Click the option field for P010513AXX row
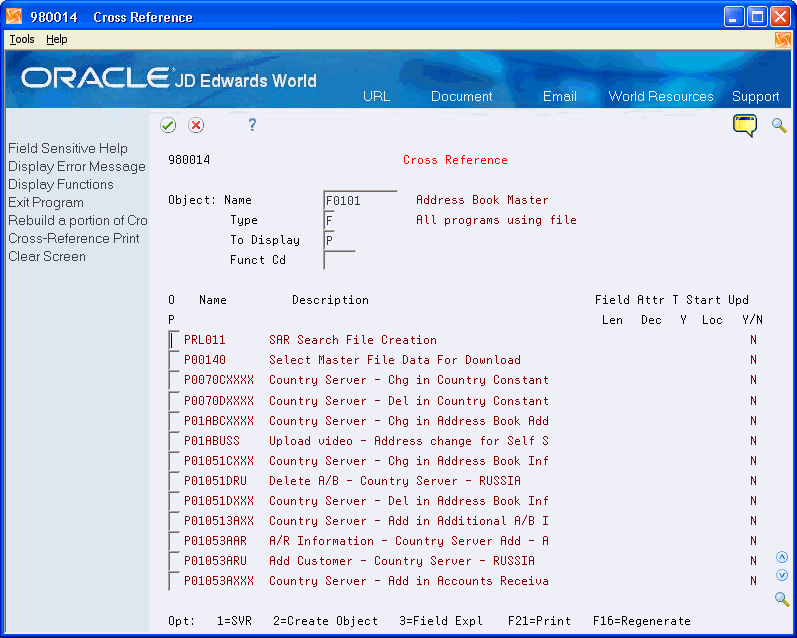Image resolution: width=797 pixels, height=638 pixels. 174,521
